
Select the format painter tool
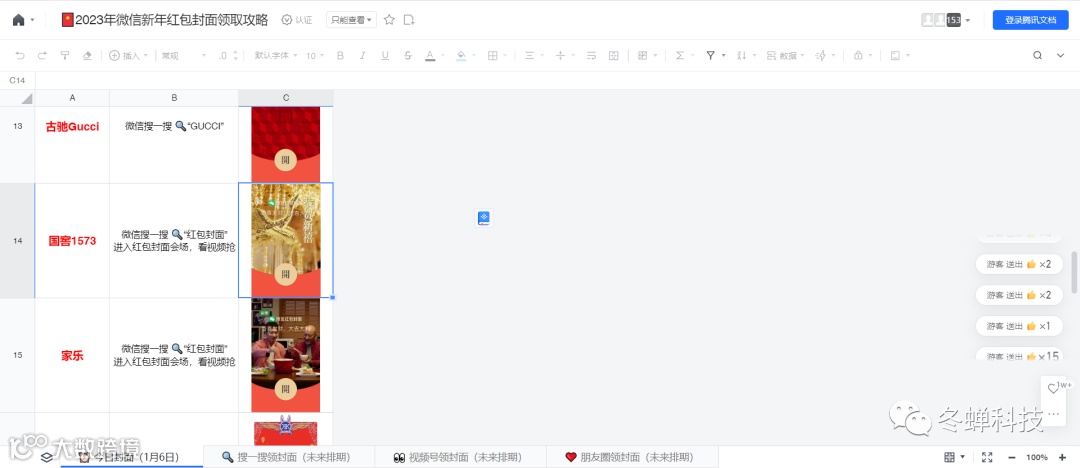[65, 56]
